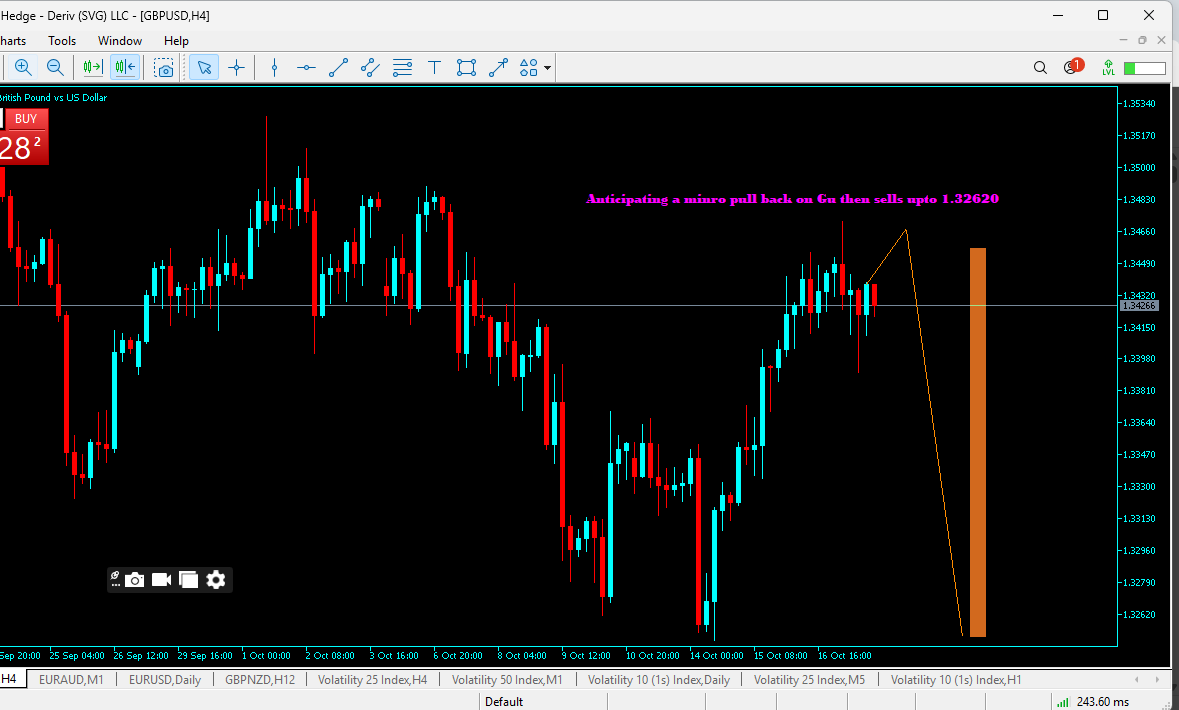The width and height of the screenshot is (1179, 710).
Task: Select the Fibonacci Retracement tool
Action: click(x=402, y=67)
